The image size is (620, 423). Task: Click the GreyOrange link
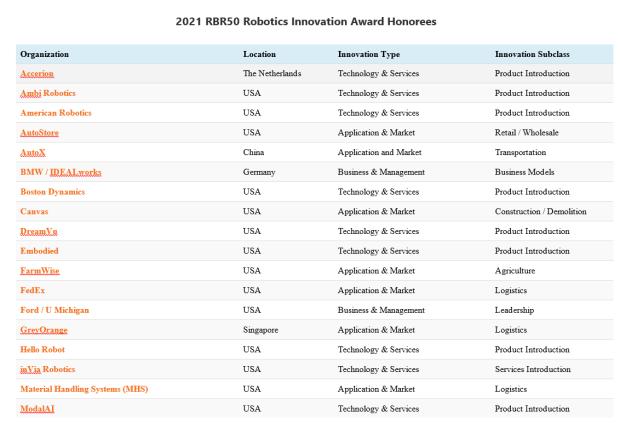[x=44, y=329]
